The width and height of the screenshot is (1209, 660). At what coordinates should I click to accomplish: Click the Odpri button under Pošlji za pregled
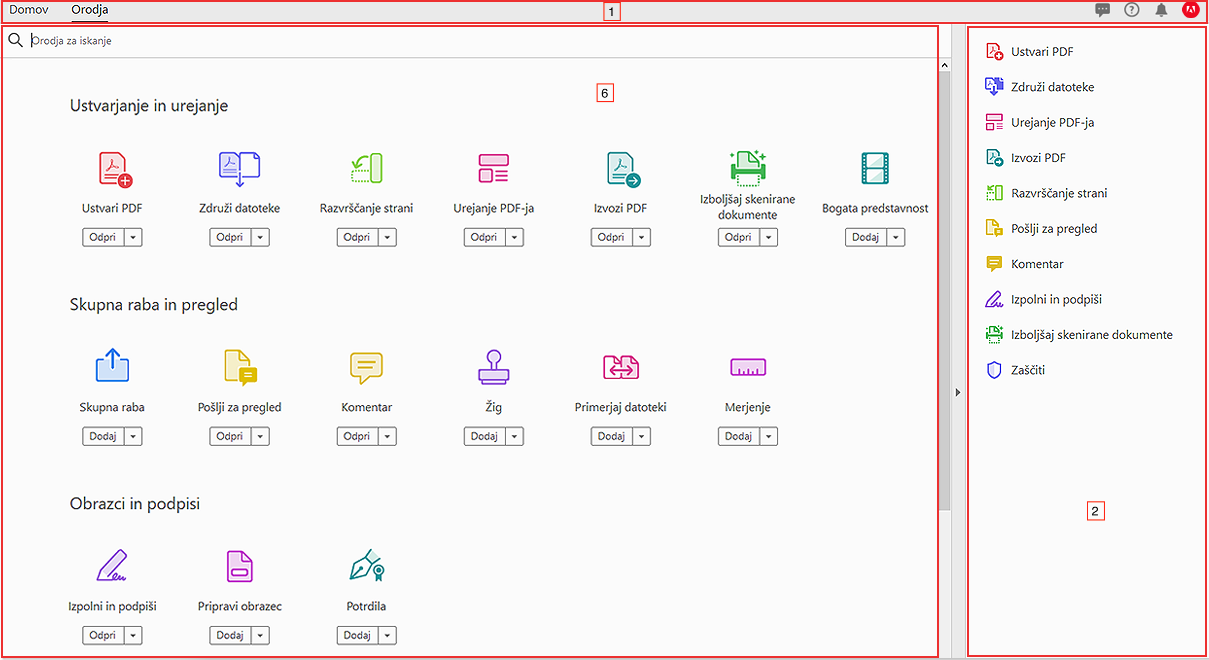pos(230,437)
